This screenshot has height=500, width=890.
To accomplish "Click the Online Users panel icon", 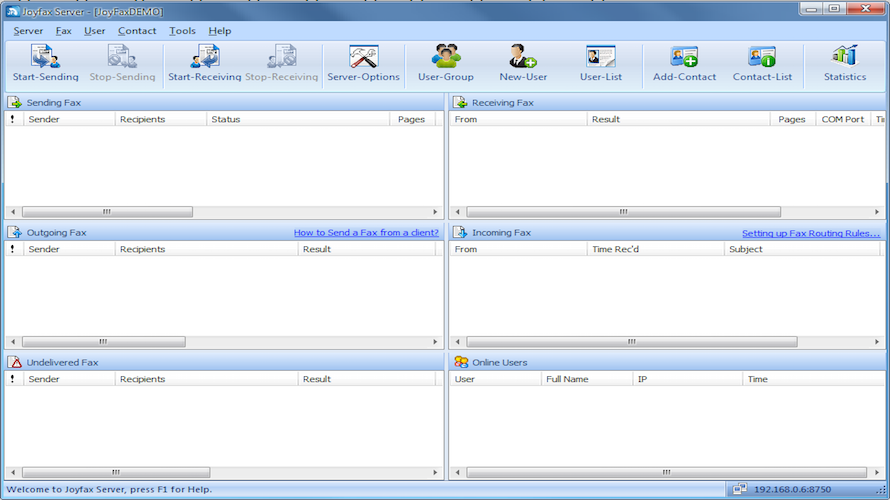I will (461, 362).
